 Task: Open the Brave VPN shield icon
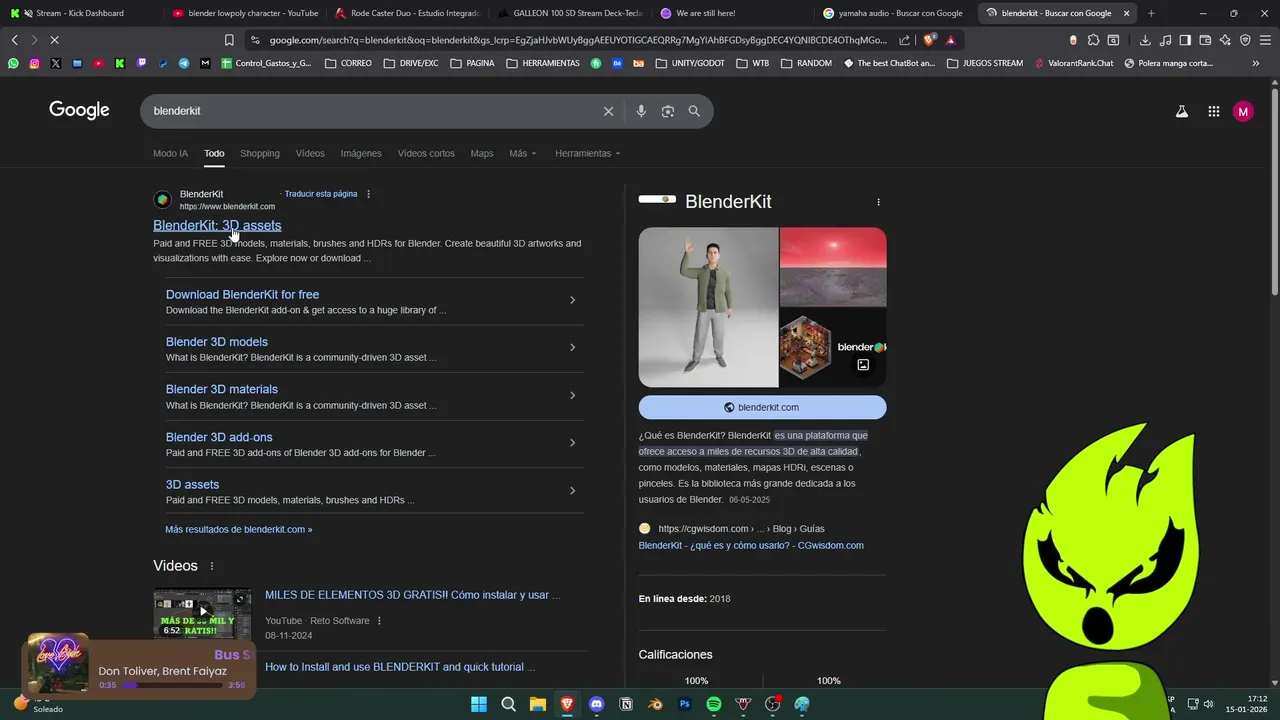pyautogui.click(x=1245, y=40)
